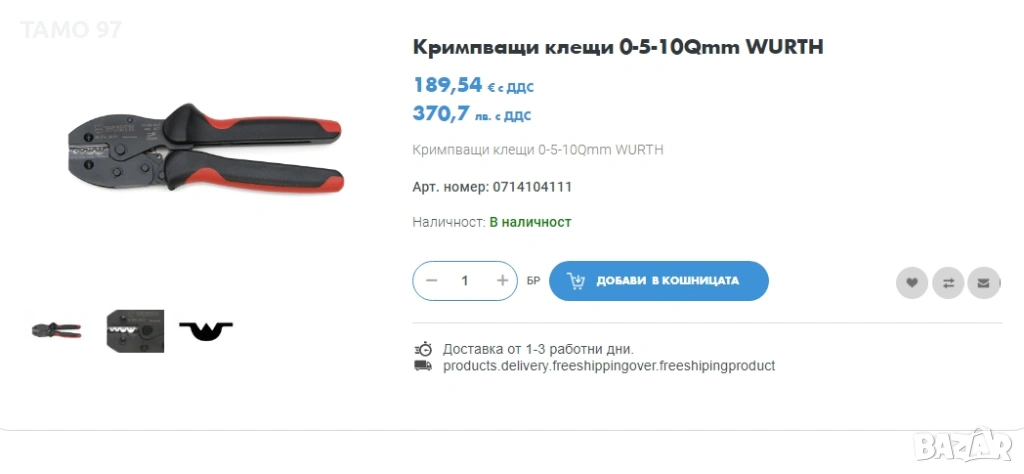Open the main product image of the pliers
The height and width of the screenshot is (474, 1024).
(x=206, y=146)
